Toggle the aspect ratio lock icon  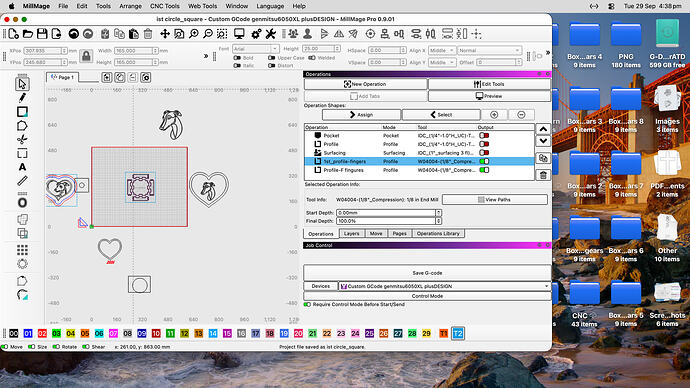click(x=86, y=56)
